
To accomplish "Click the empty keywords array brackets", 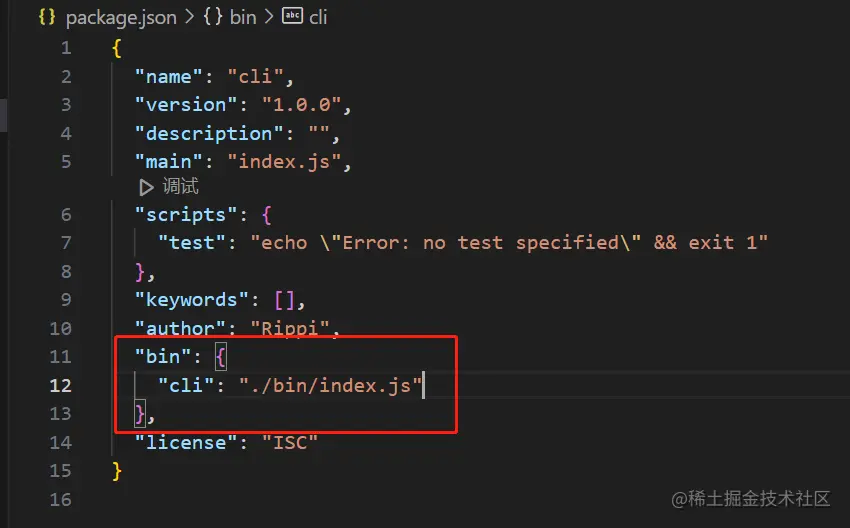I will pos(283,300).
